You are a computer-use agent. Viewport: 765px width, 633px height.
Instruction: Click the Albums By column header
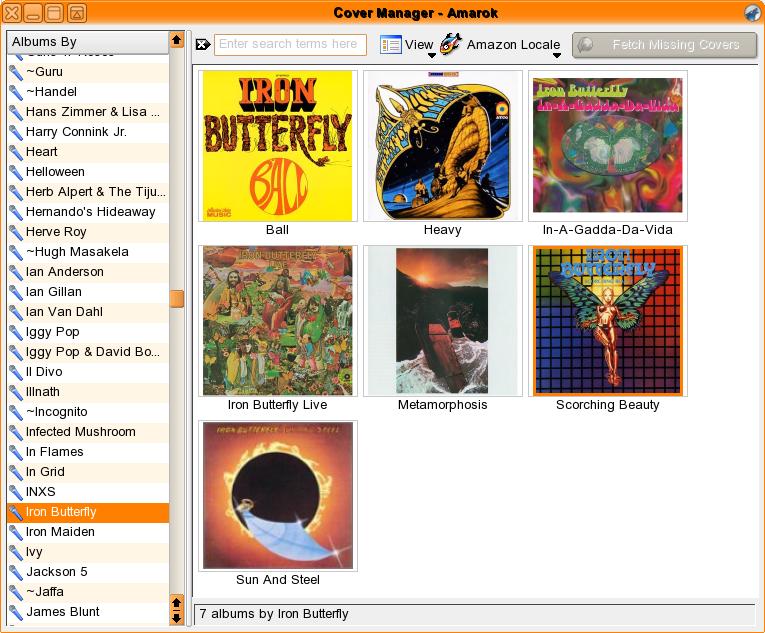point(88,41)
